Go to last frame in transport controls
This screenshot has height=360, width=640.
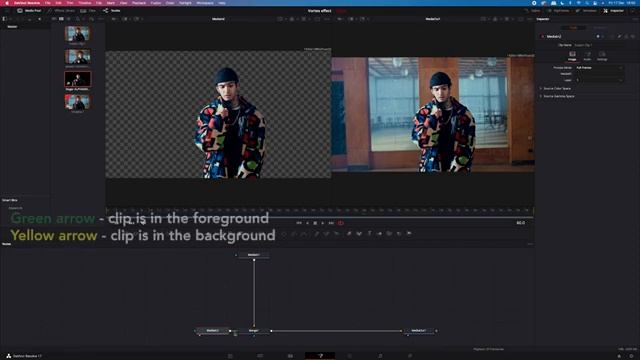coord(331,223)
